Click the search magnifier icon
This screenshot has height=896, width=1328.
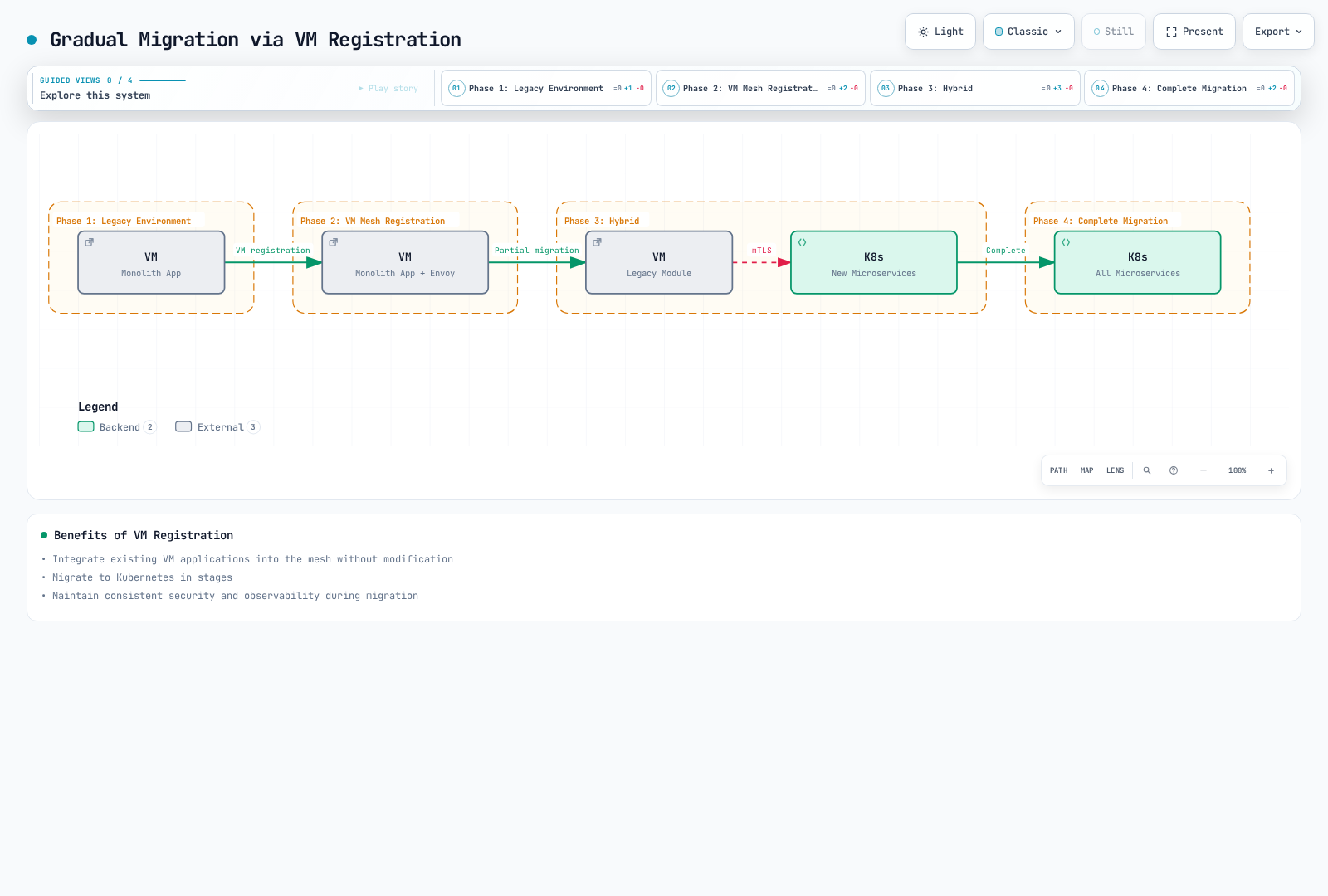coord(1147,470)
